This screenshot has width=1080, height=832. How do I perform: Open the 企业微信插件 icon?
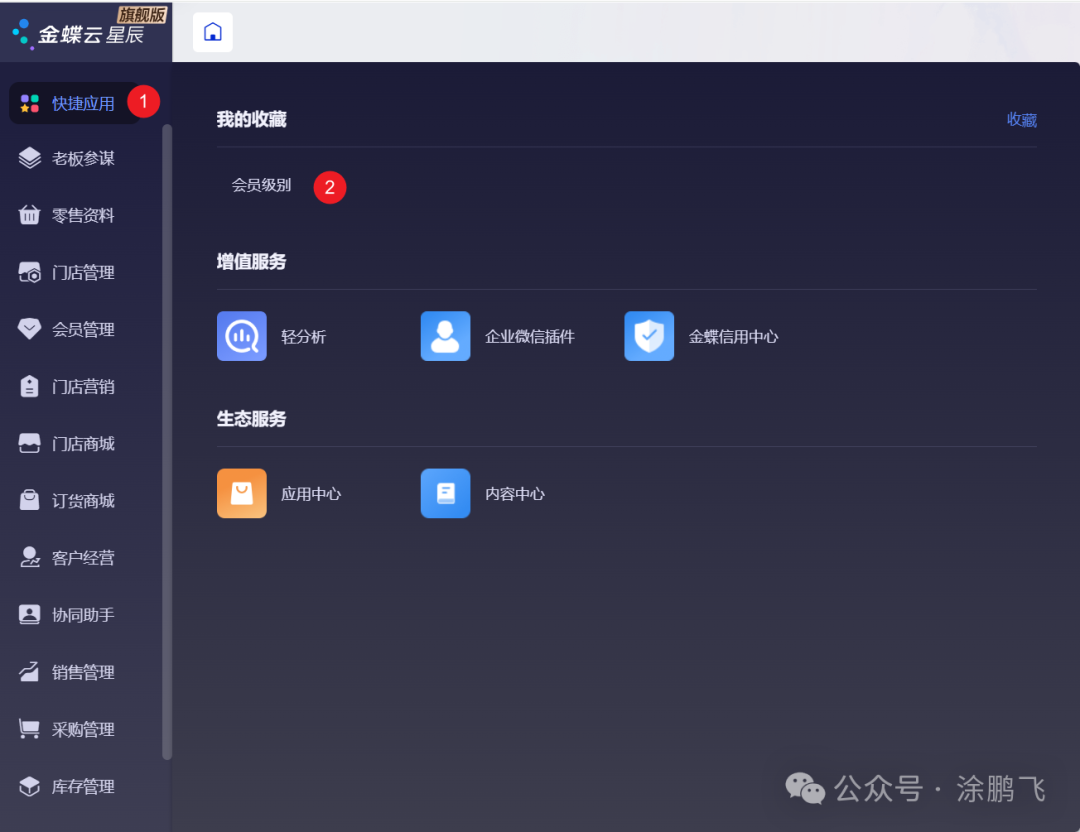click(445, 336)
